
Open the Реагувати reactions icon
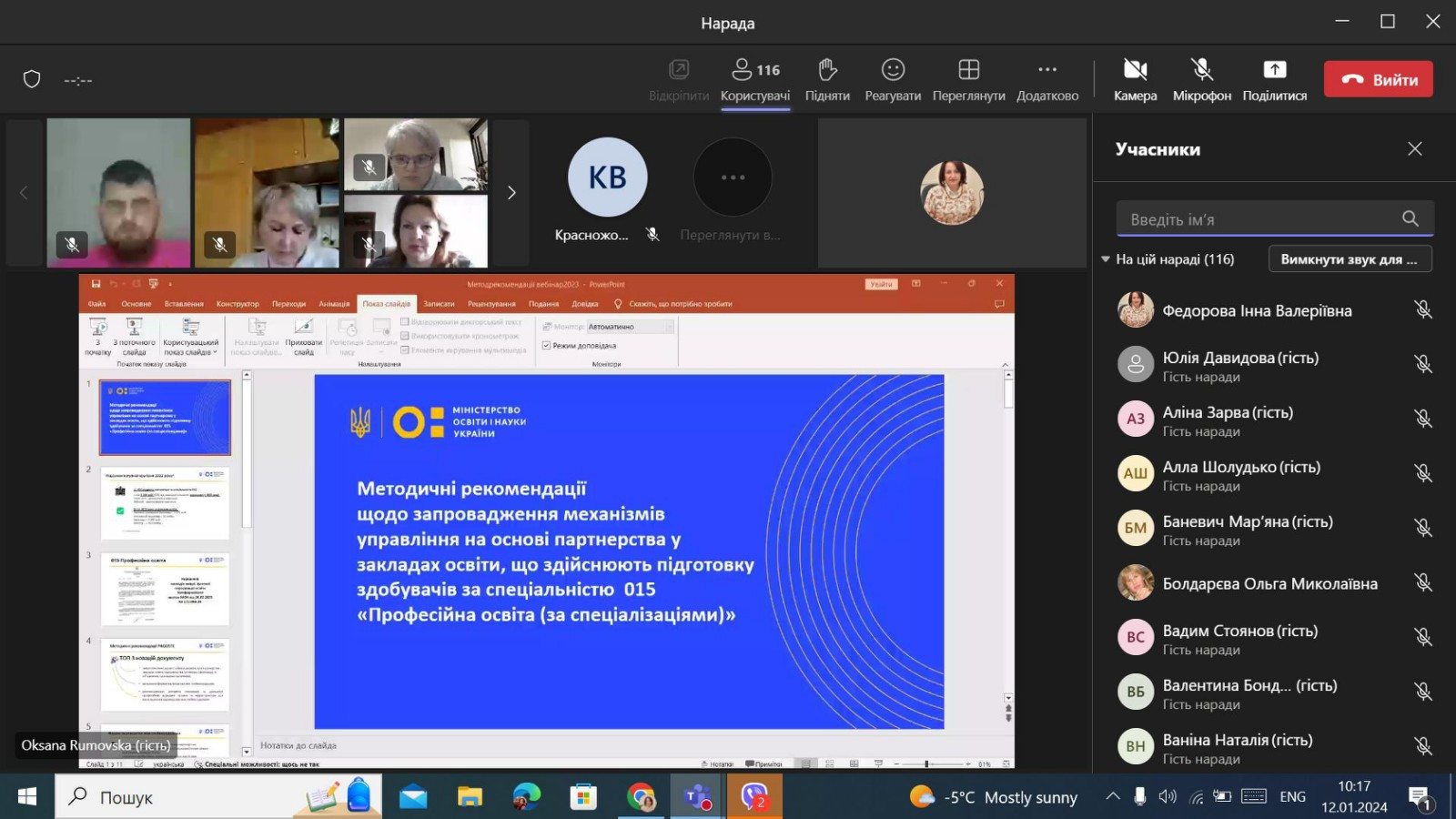click(892, 70)
